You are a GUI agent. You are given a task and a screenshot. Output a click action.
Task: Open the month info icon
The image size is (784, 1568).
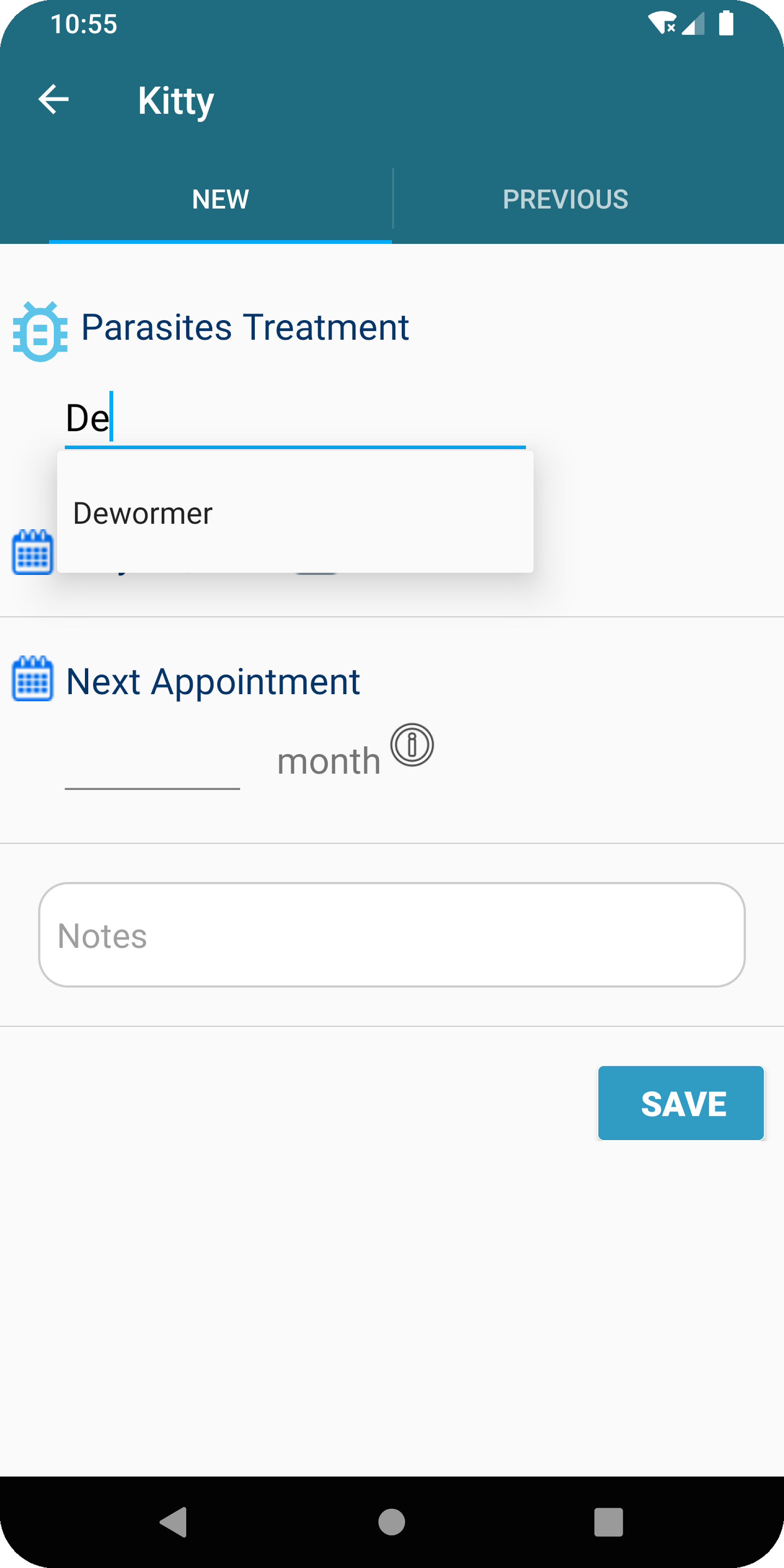point(412,744)
